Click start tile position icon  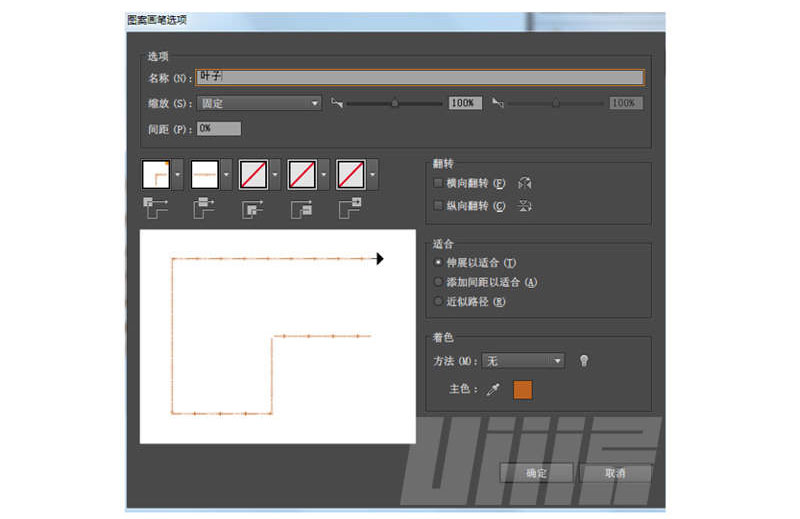pyautogui.click(x=302, y=209)
